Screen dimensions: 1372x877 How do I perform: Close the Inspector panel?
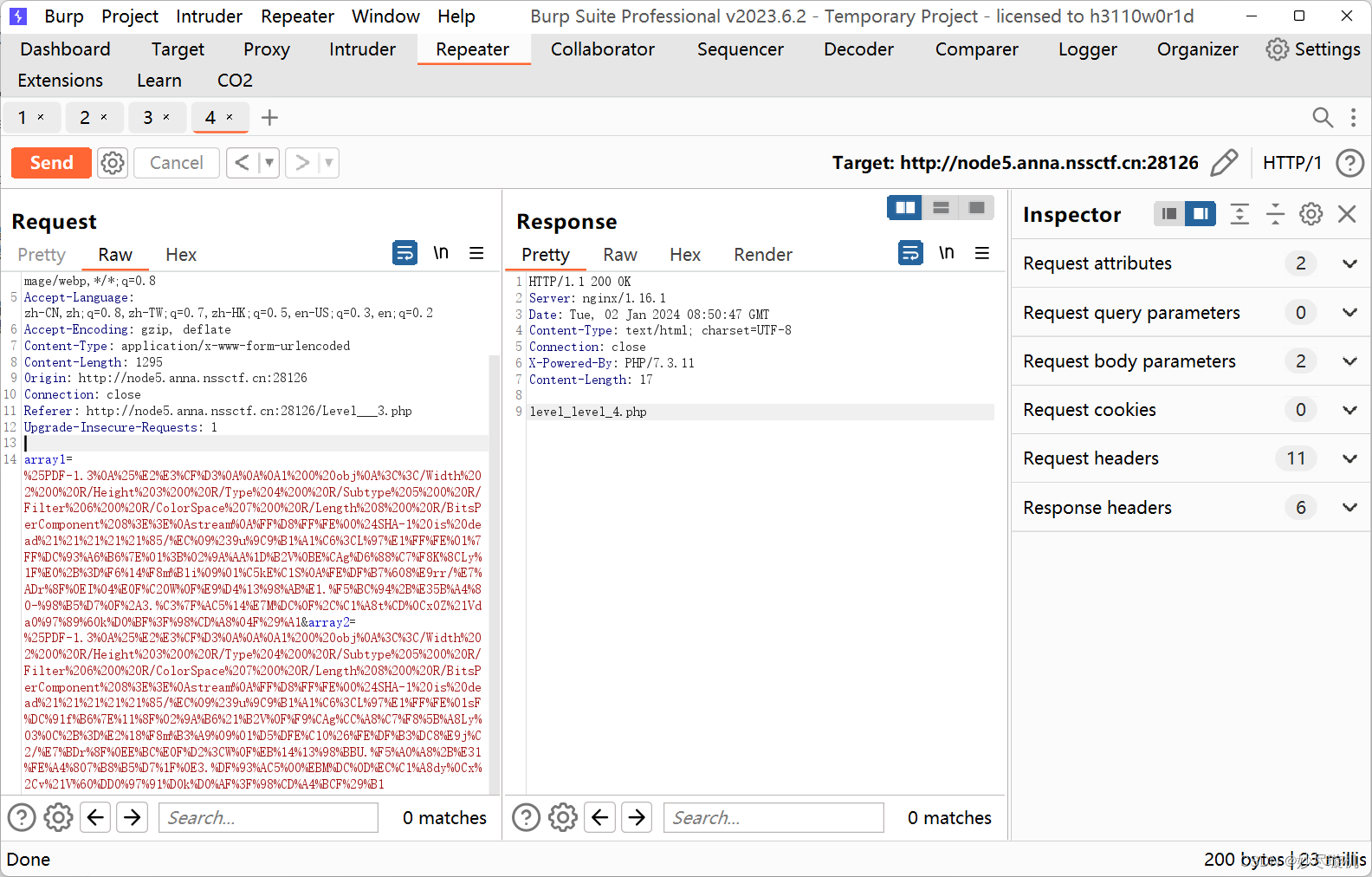point(1347,214)
